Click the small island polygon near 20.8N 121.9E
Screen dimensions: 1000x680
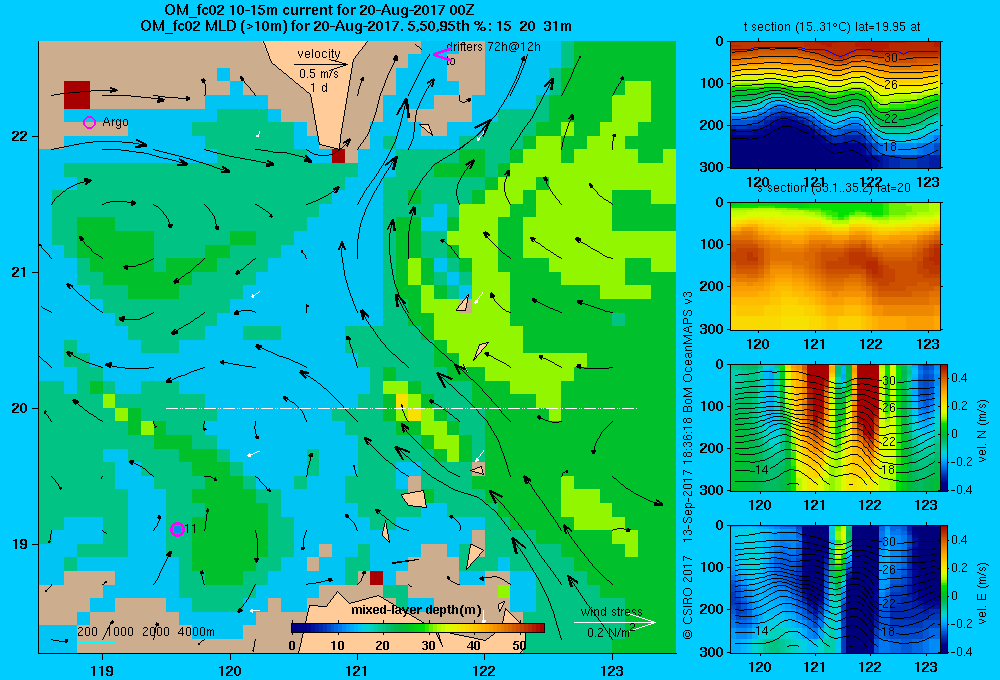464,304
